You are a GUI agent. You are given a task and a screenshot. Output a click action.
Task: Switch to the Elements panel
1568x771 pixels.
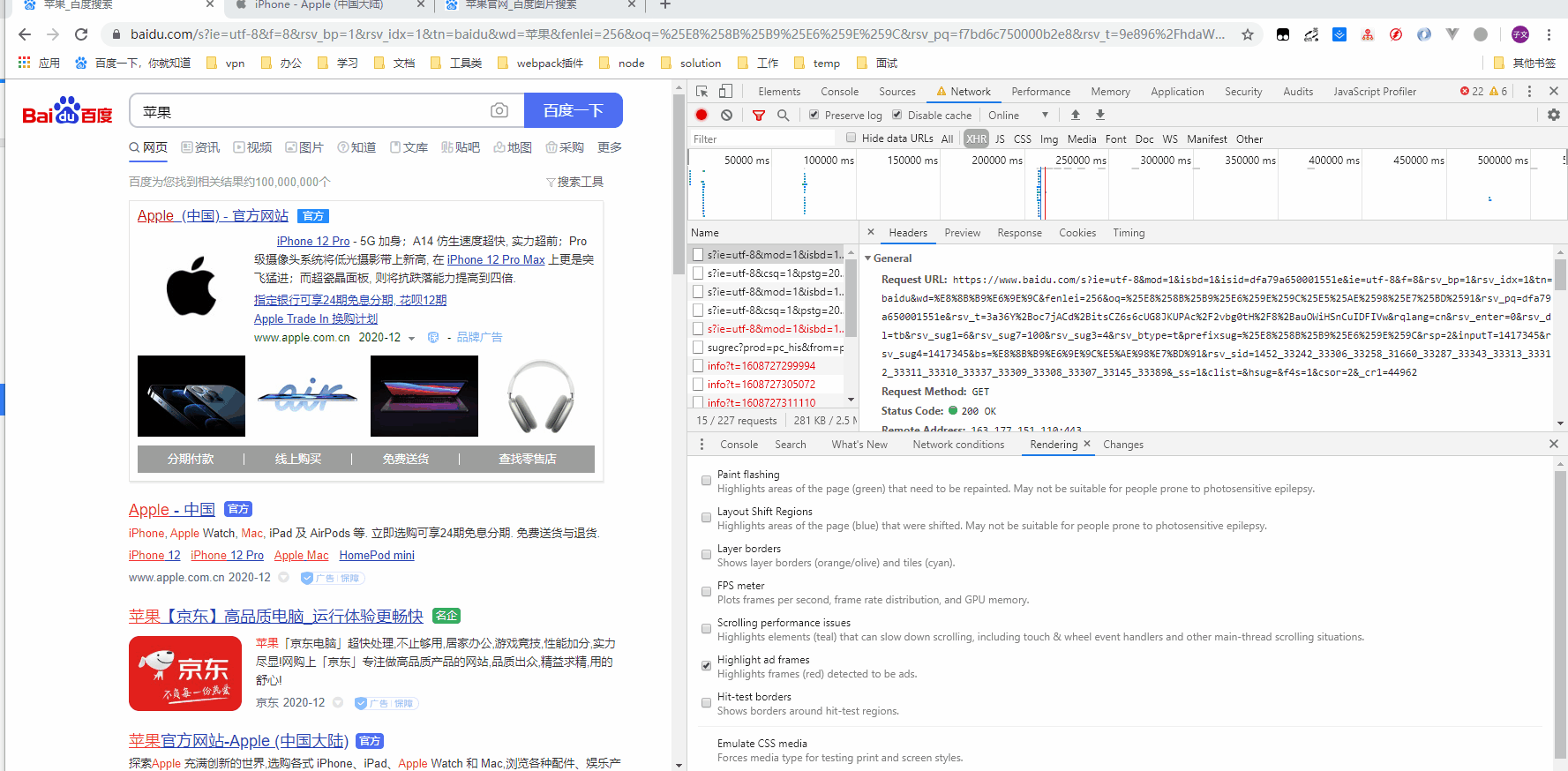[x=779, y=91]
